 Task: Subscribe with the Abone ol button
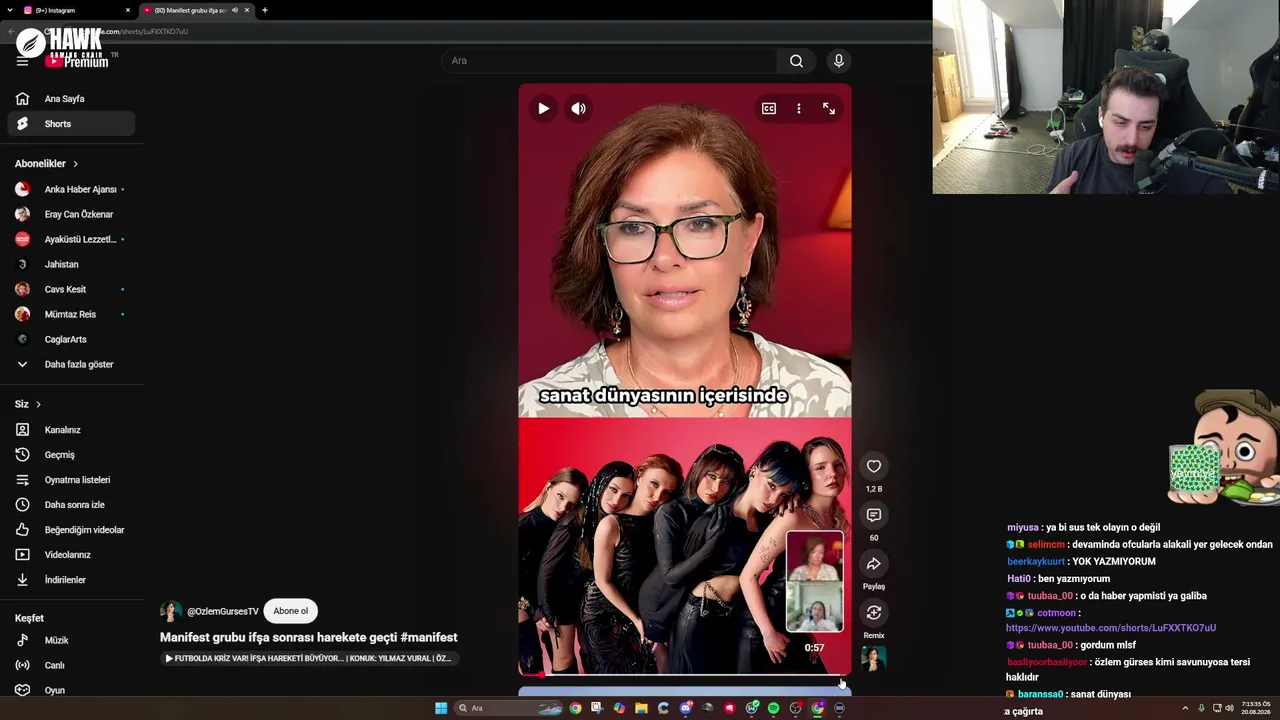[291, 611]
